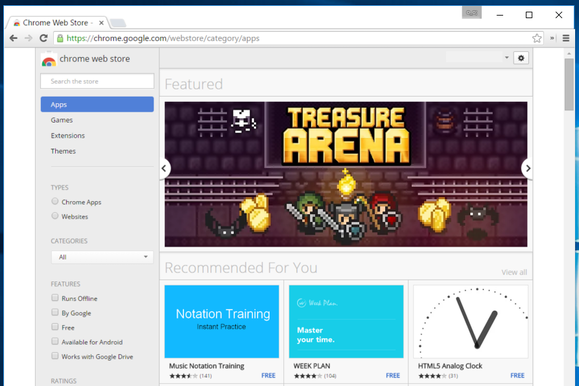
Task: Select Games in the sidebar
Action: [62, 120]
